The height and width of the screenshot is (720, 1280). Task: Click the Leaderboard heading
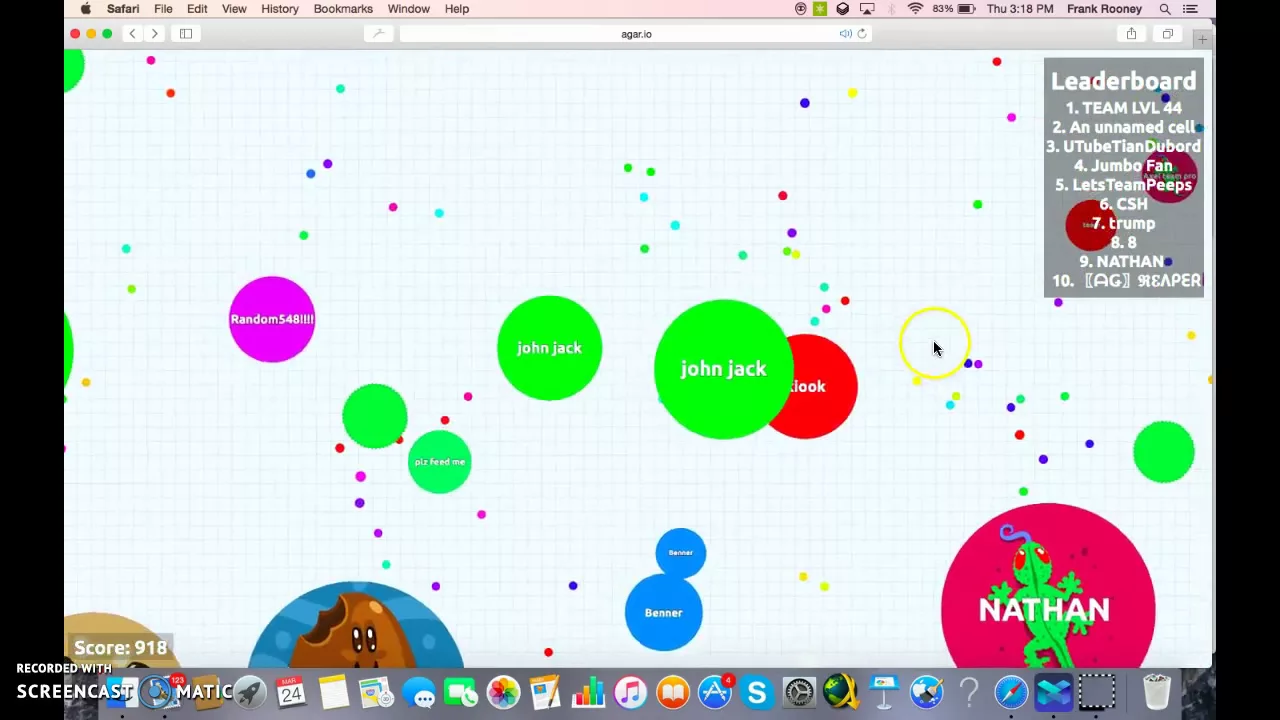(1123, 81)
